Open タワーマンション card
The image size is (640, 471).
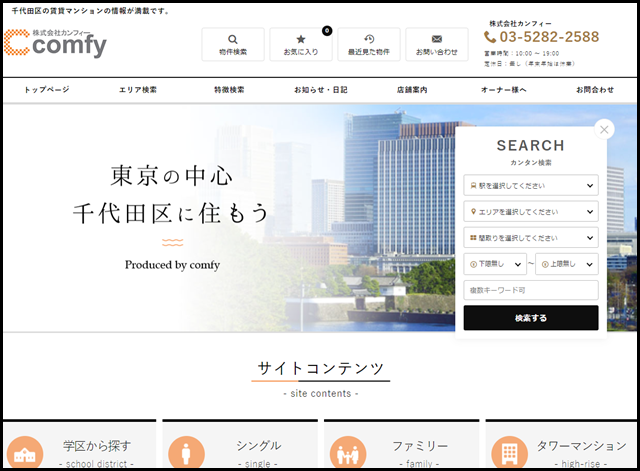click(561, 444)
